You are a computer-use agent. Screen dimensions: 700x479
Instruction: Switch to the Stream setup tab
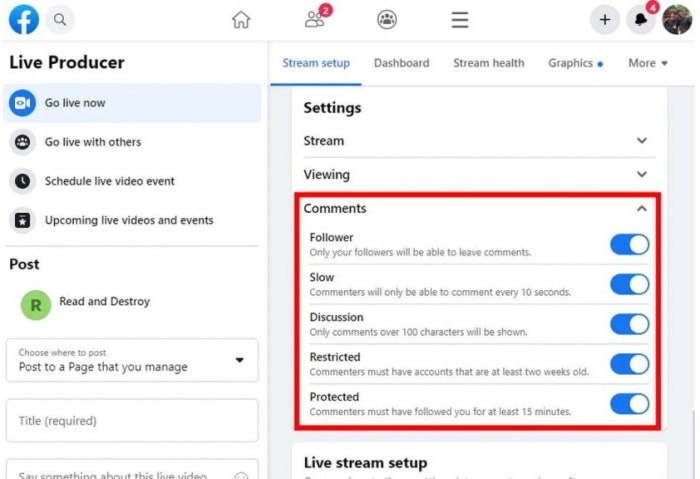point(316,63)
